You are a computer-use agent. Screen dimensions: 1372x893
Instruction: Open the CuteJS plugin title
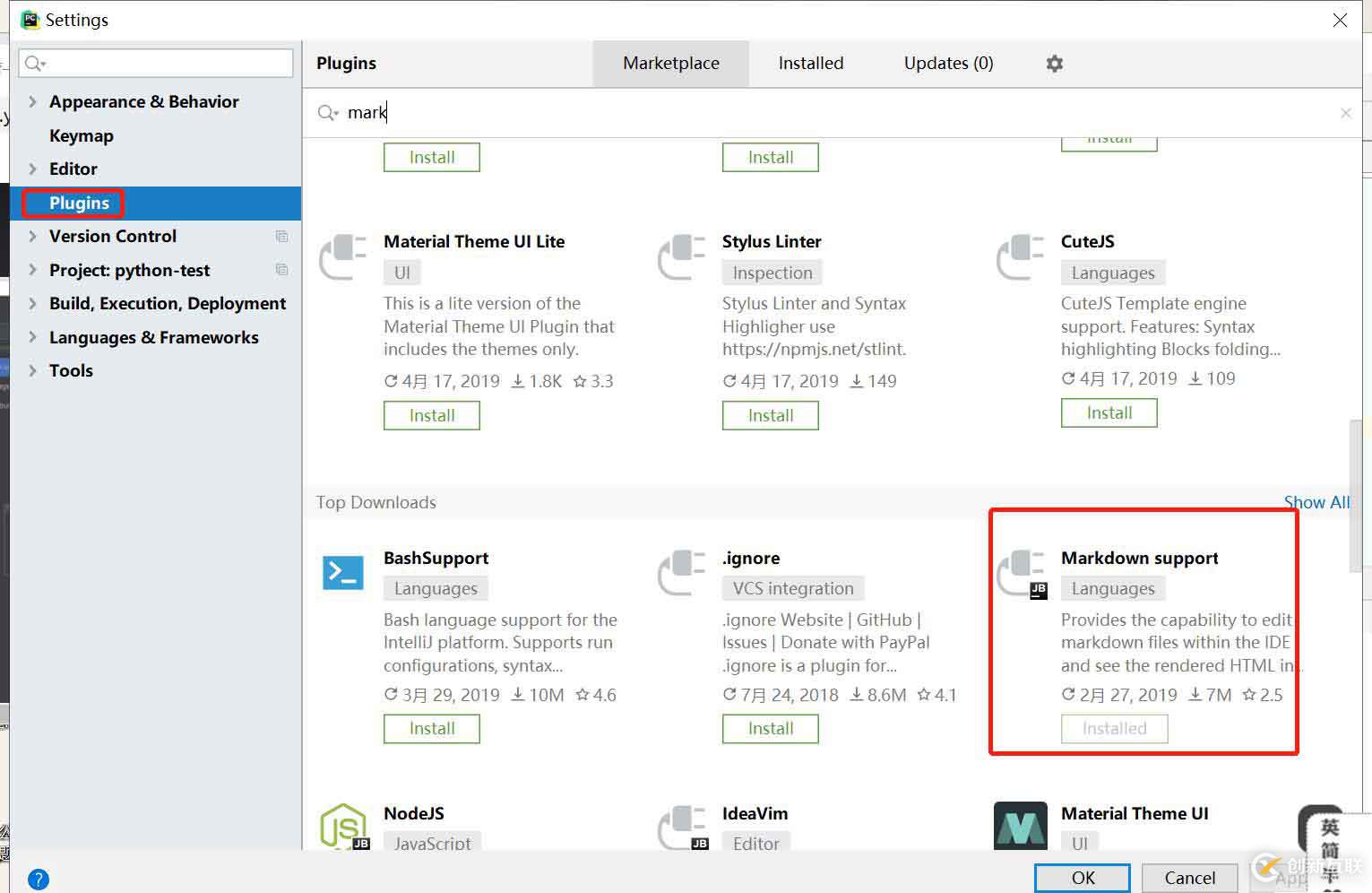point(1088,241)
